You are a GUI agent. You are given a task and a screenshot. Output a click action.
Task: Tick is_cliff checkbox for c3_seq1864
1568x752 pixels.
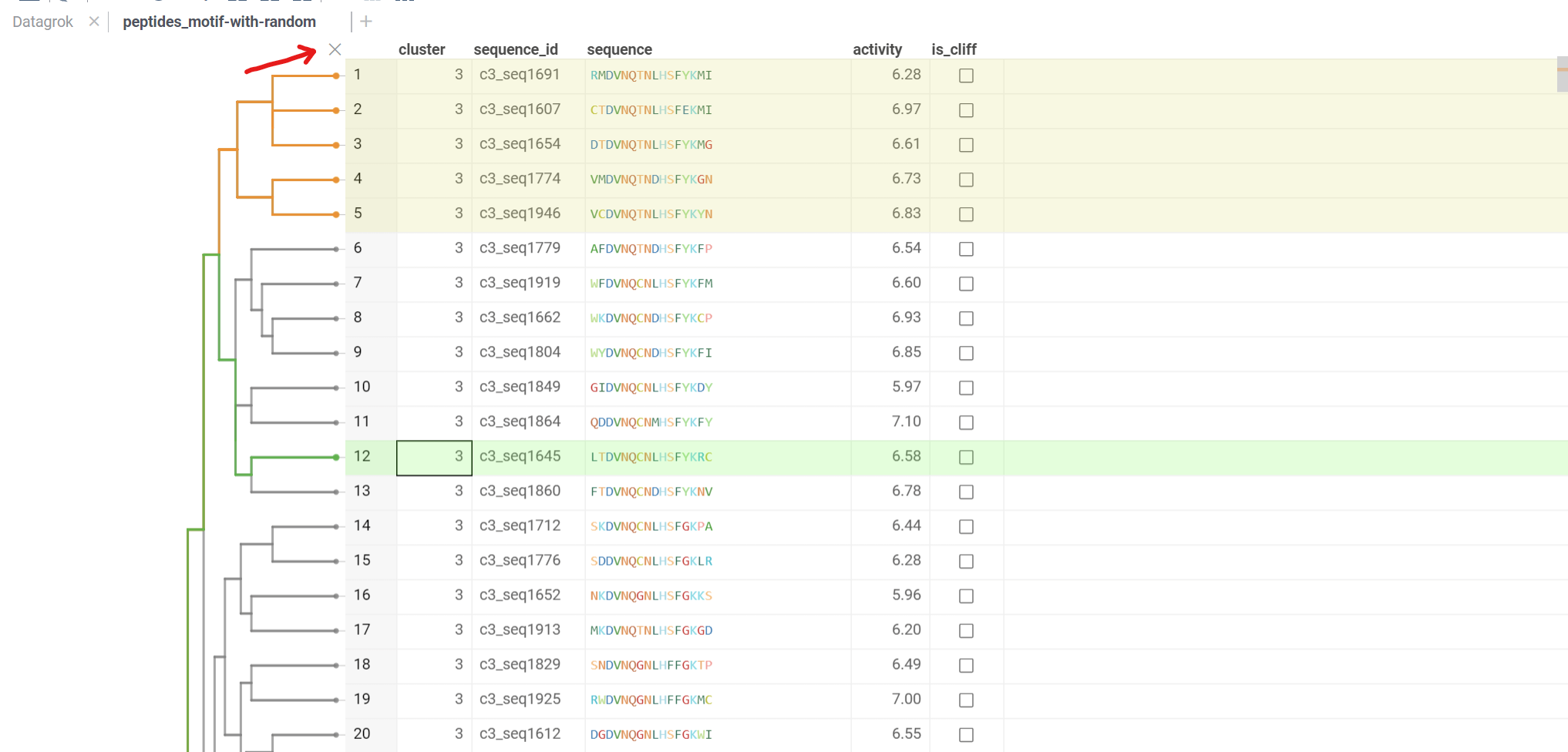pyautogui.click(x=966, y=422)
